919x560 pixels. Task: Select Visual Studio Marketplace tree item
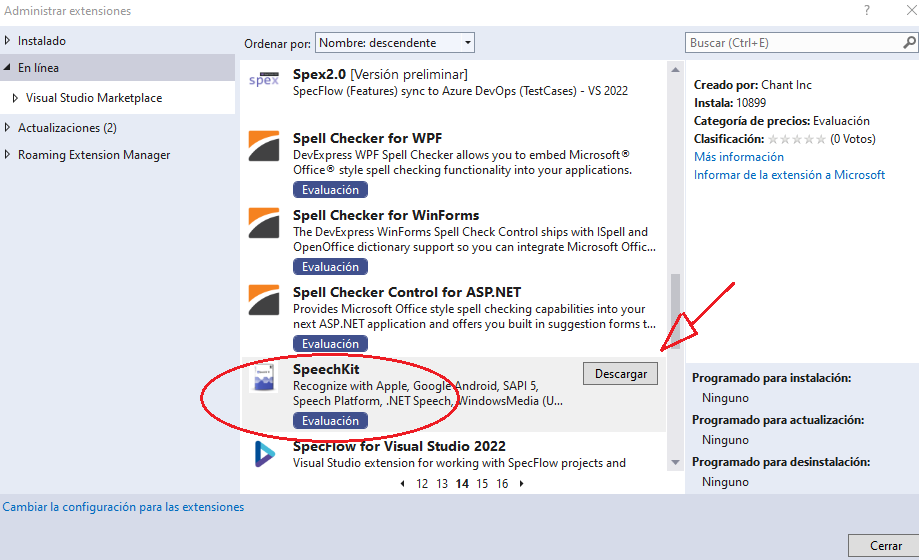(94, 98)
